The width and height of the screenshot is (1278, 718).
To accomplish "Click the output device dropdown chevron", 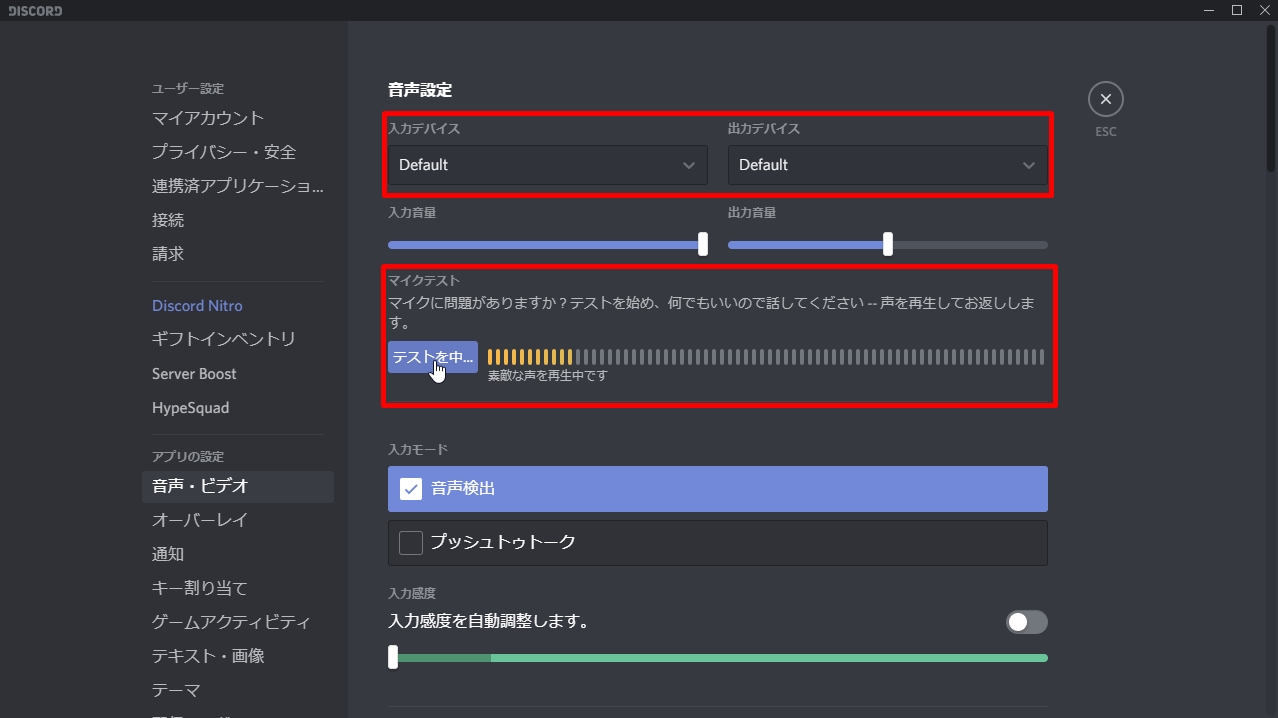I will coord(1028,165).
